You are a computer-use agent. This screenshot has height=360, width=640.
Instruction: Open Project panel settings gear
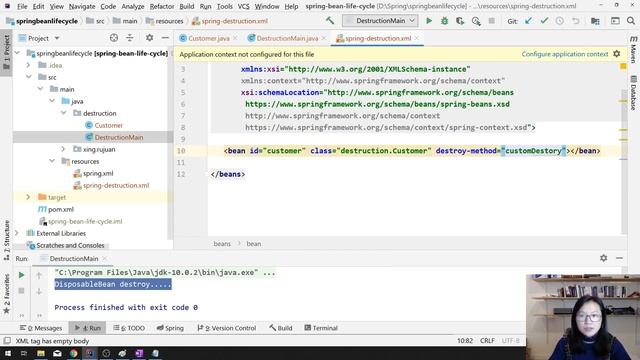pos(149,38)
